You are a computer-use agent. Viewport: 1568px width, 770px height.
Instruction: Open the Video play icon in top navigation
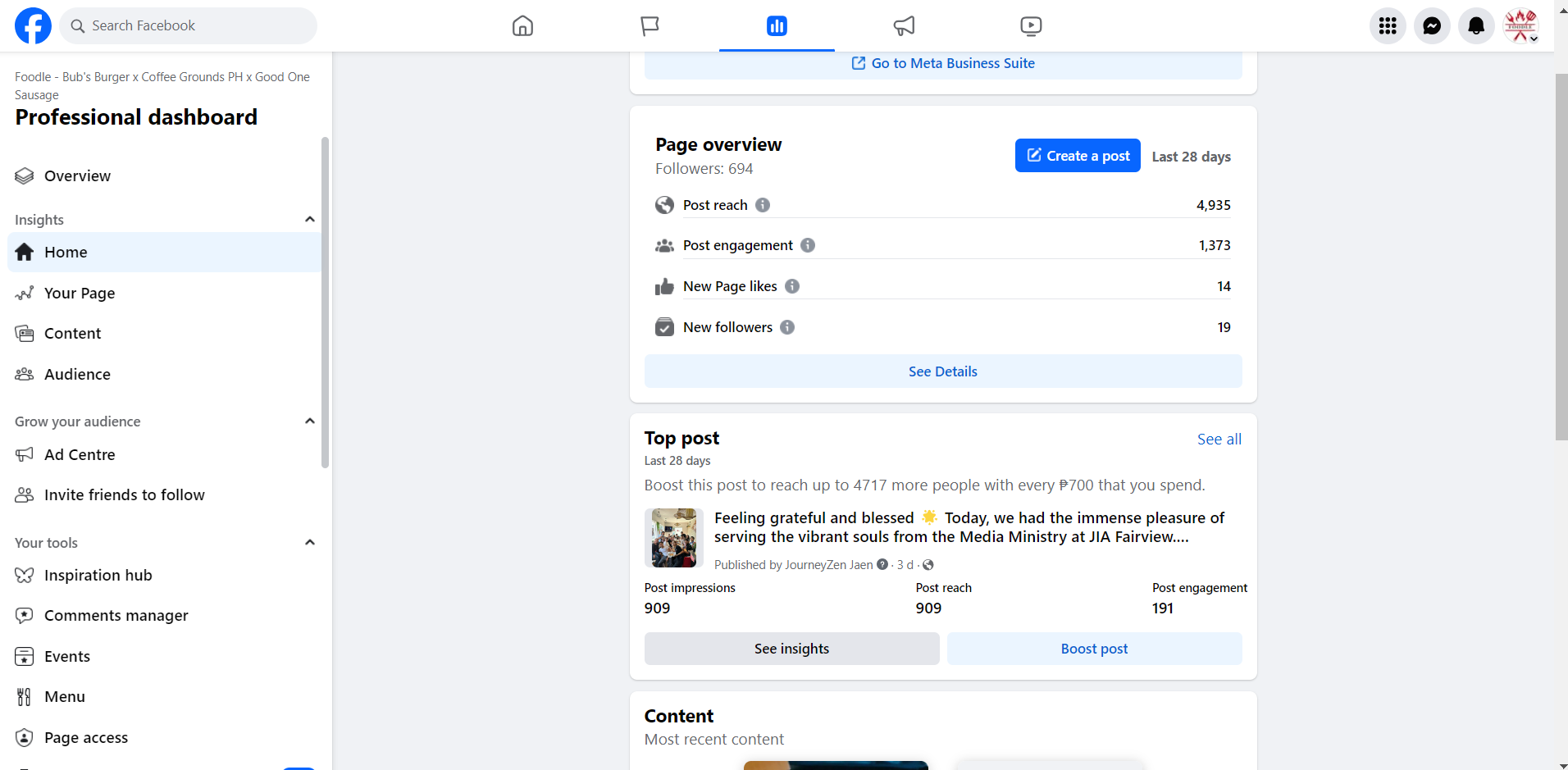[x=1031, y=26]
